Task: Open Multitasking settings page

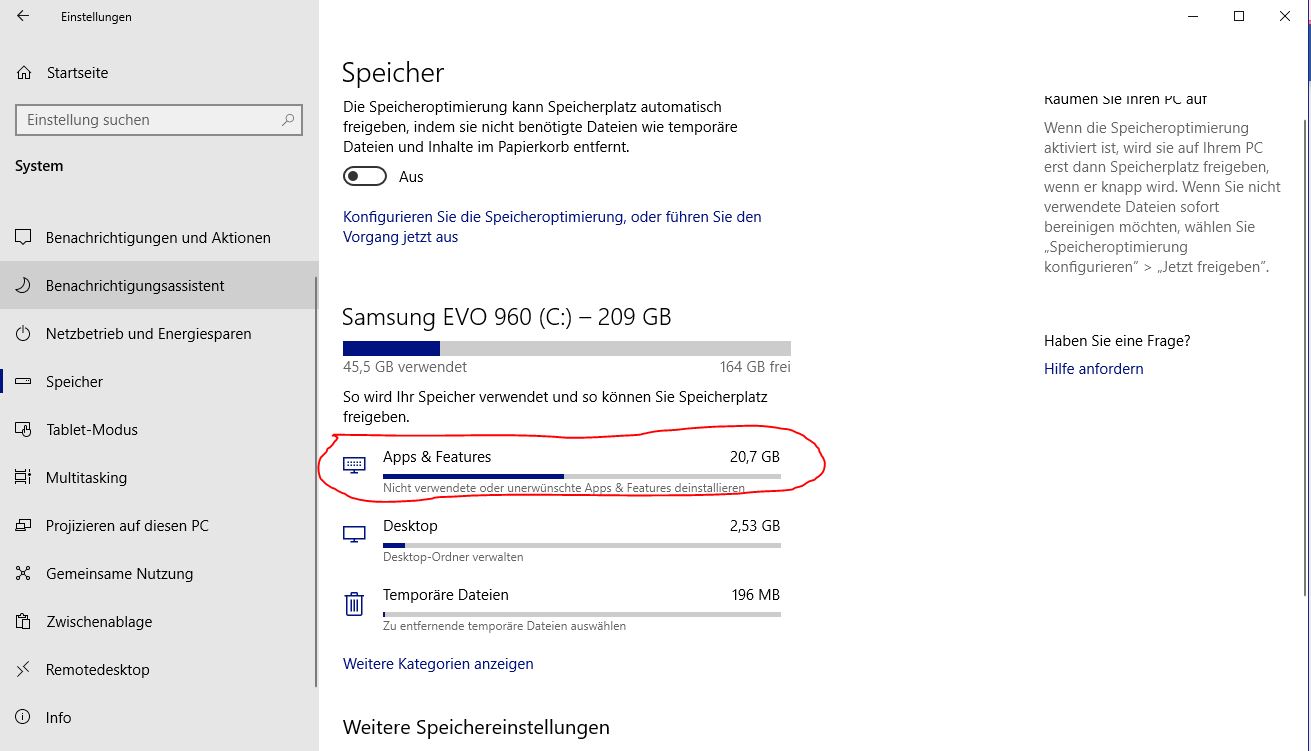Action: pos(158,478)
